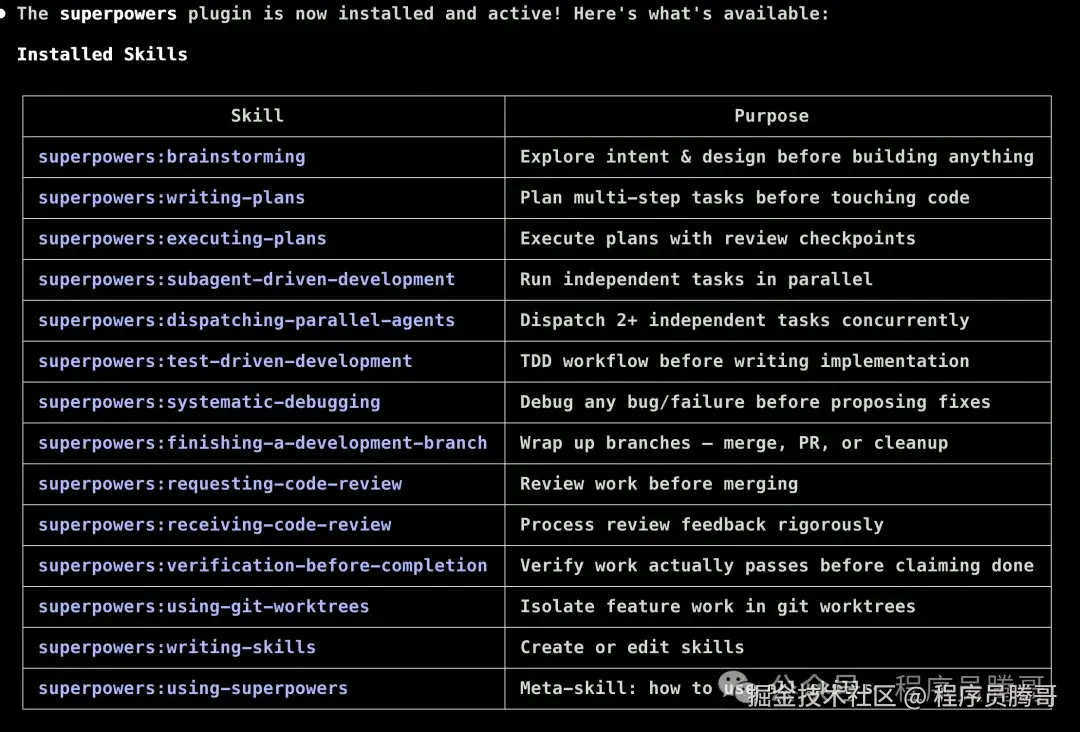This screenshot has width=1080, height=732.
Task: Select the superpowers:executing-plans row
Action: coord(182,239)
